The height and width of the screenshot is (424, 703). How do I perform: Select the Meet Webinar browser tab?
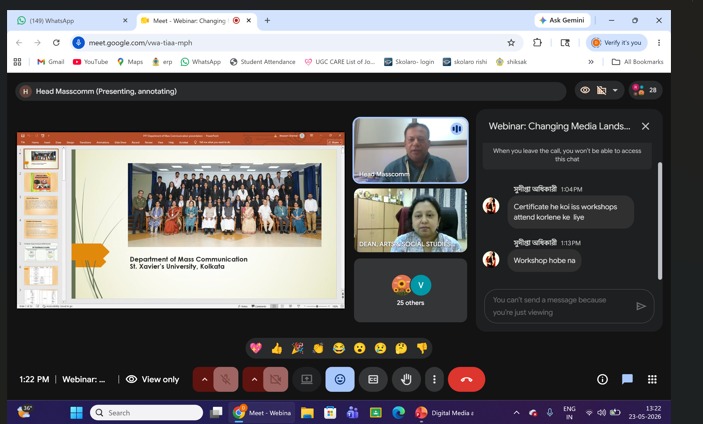(196, 21)
